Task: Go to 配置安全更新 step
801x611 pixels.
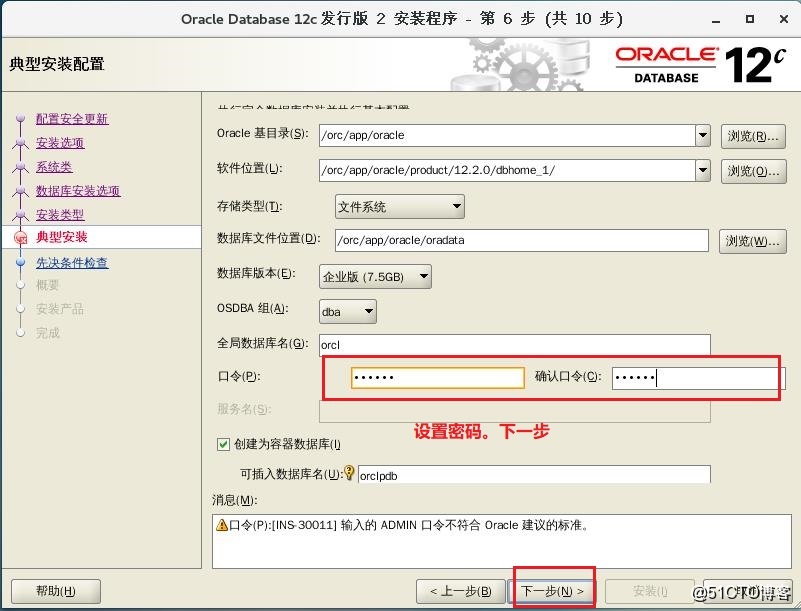Action: 72,119
